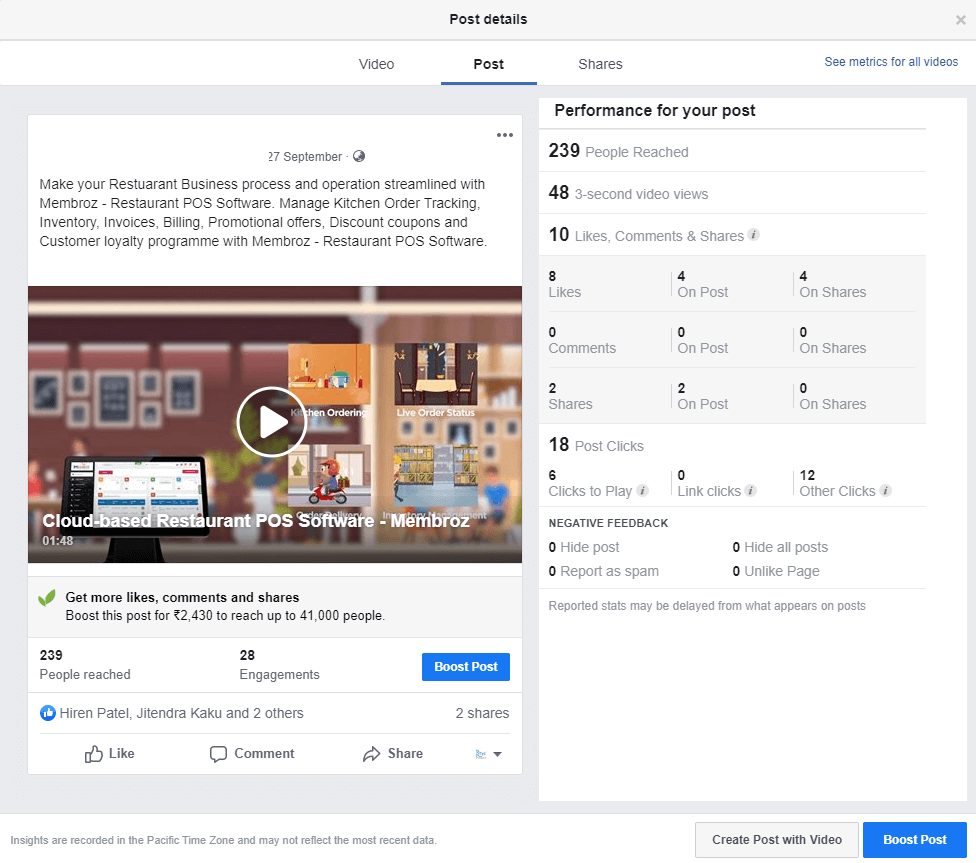Click Boost Post button inside the post card
This screenshot has height=863, width=976.
[466, 667]
